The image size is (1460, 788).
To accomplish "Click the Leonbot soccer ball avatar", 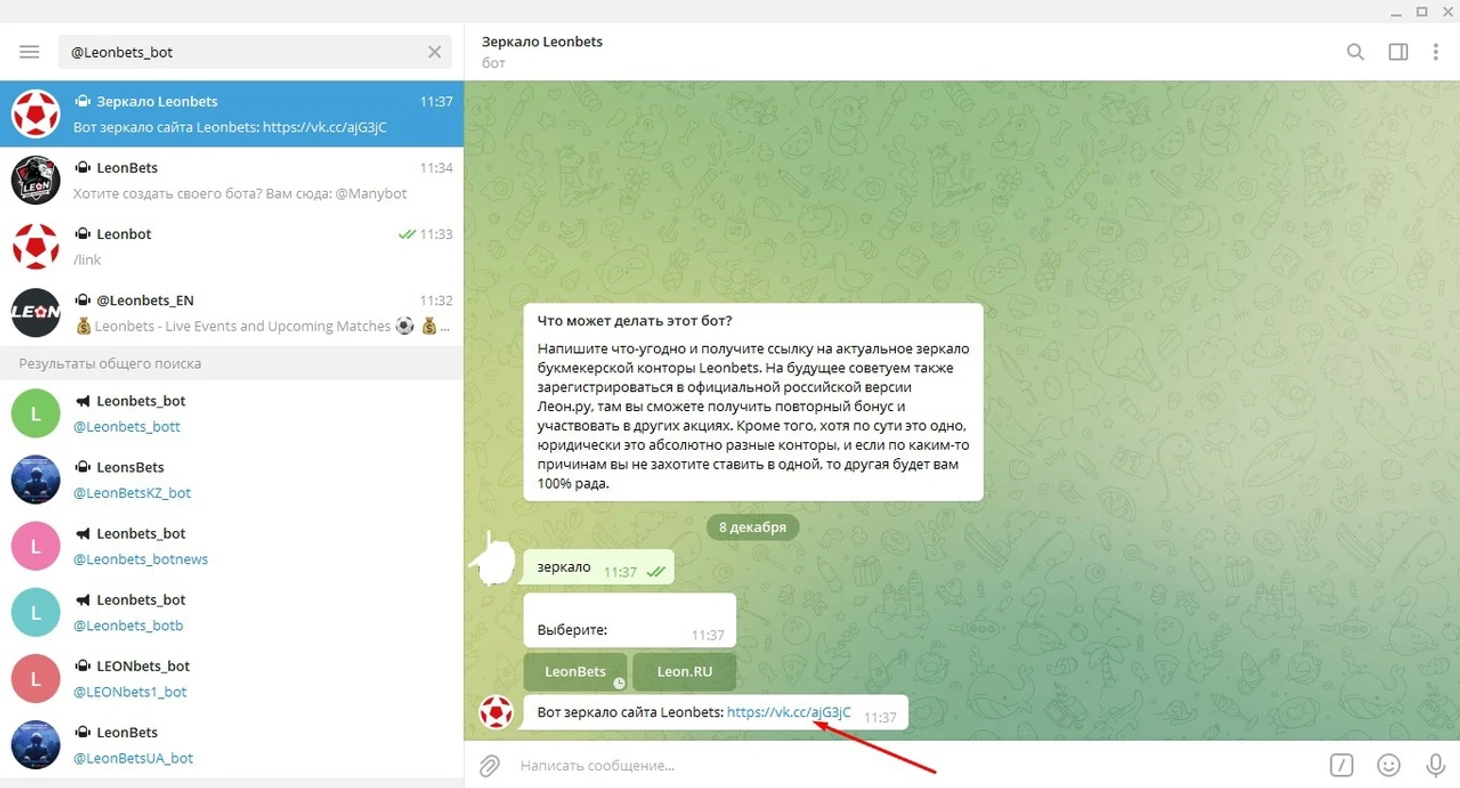I will (x=36, y=246).
